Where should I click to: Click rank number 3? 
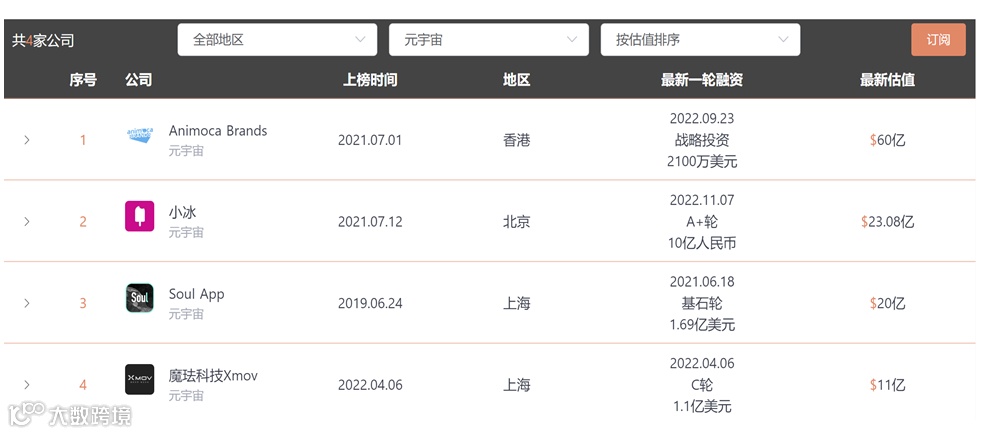pos(83,303)
